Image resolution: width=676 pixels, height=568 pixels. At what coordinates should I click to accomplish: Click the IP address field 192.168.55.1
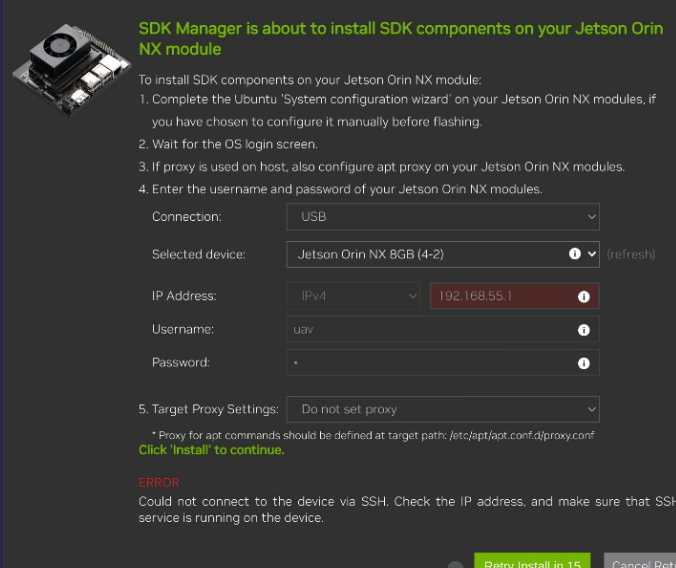tap(514, 296)
